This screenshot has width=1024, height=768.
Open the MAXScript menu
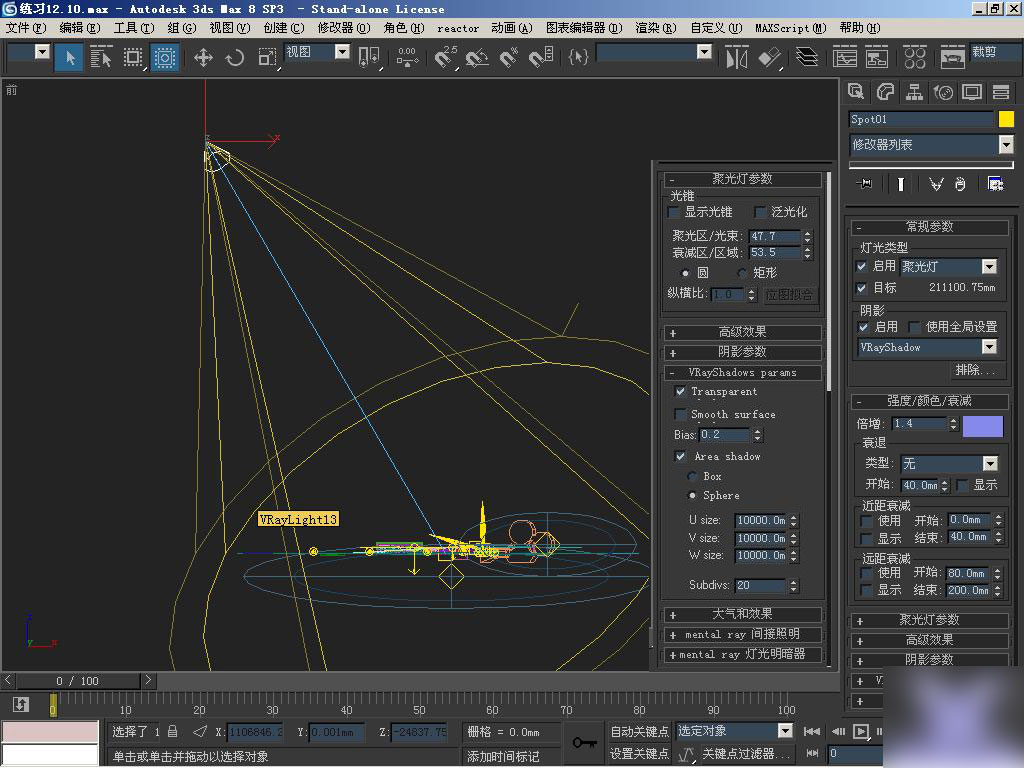pos(790,28)
